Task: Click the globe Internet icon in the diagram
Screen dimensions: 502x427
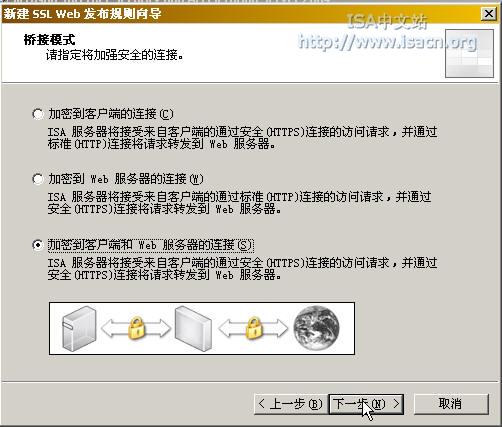Action: 316,328
